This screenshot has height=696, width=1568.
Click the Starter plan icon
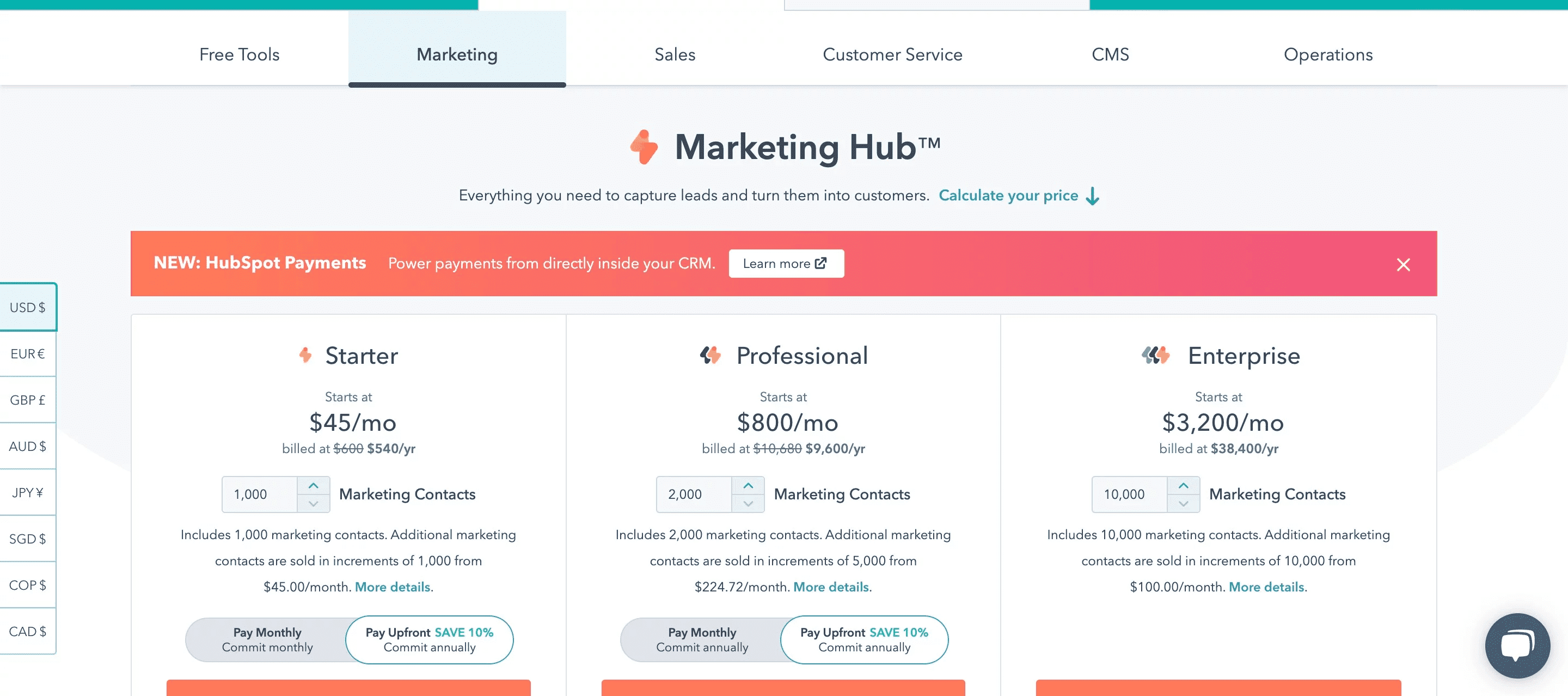tap(305, 355)
